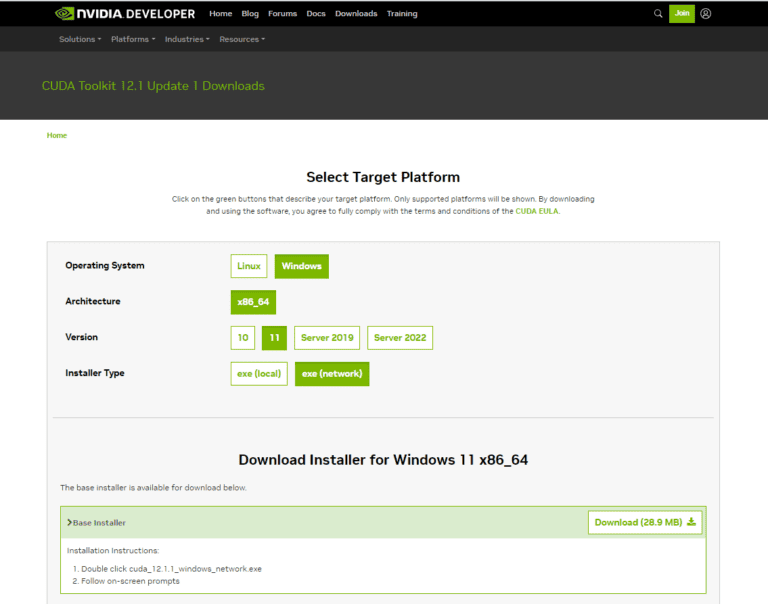The height and width of the screenshot is (604, 768).
Task: Select Linux as the operating system
Action: (249, 266)
